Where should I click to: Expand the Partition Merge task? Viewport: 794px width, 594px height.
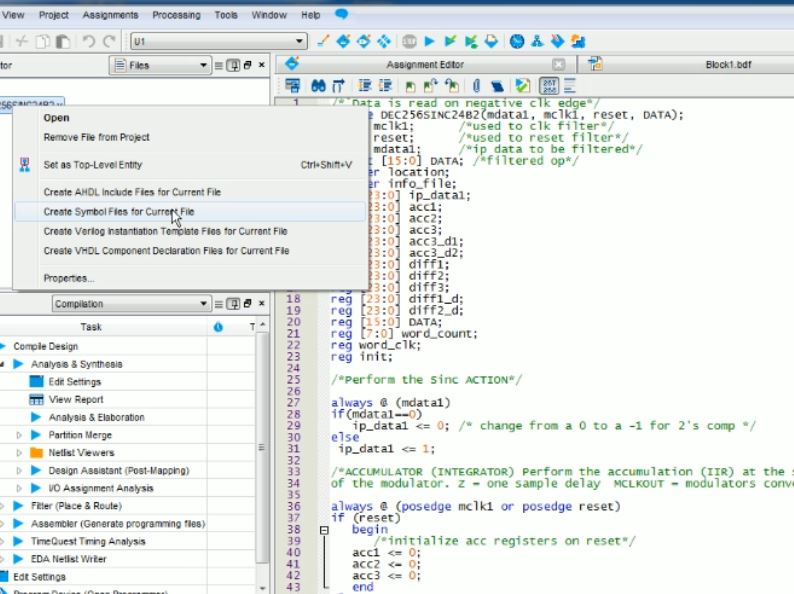(19, 435)
